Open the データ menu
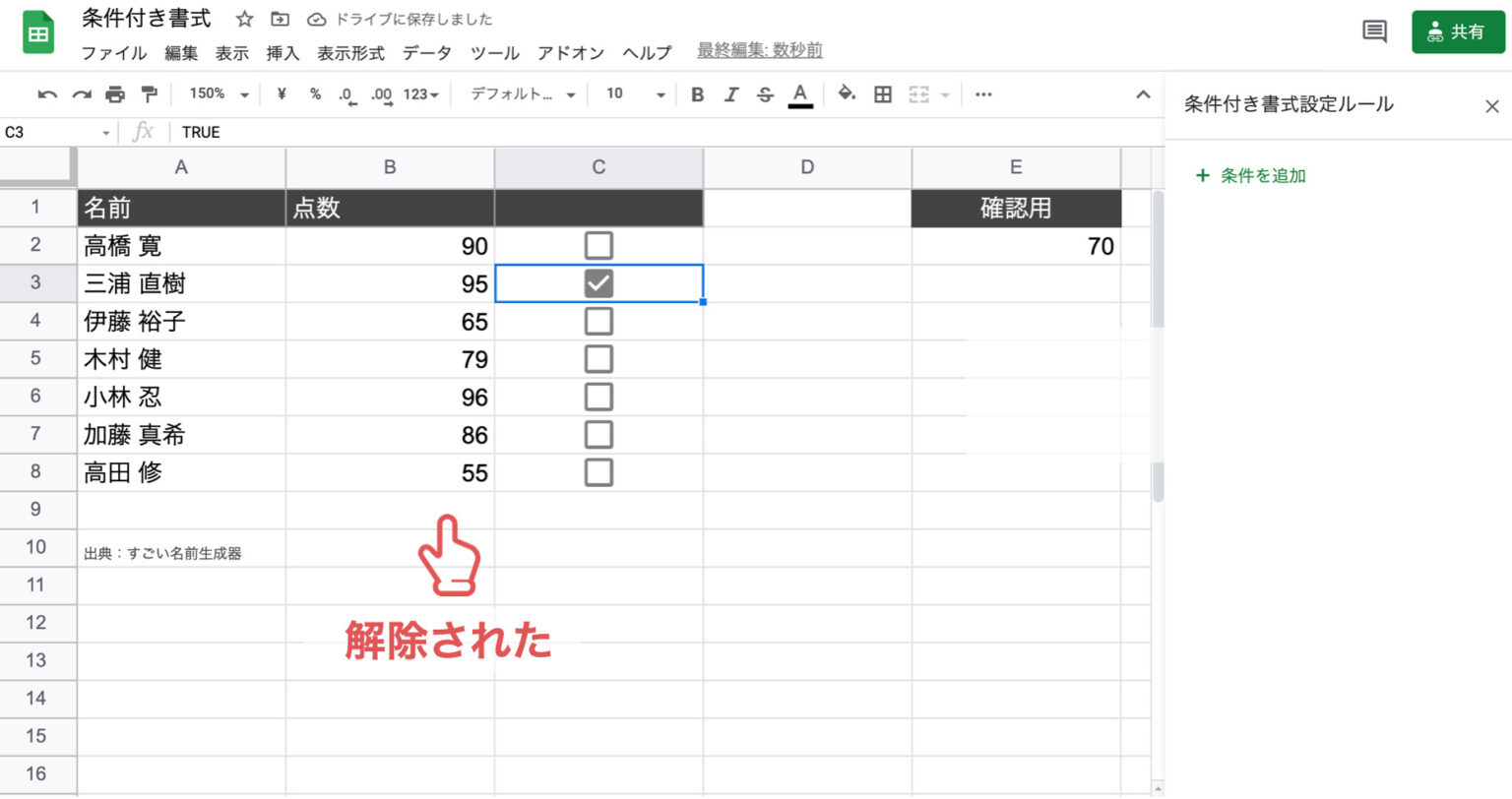1512x799 pixels. (426, 53)
